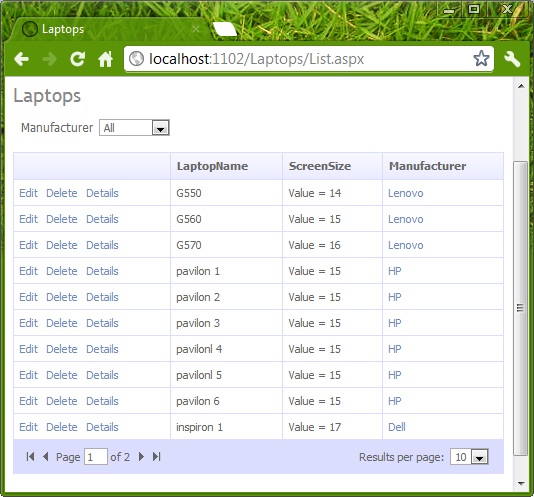Viewport: 534px width, 497px height.
Task: Delete the G570 entry
Action: click(x=62, y=245)
